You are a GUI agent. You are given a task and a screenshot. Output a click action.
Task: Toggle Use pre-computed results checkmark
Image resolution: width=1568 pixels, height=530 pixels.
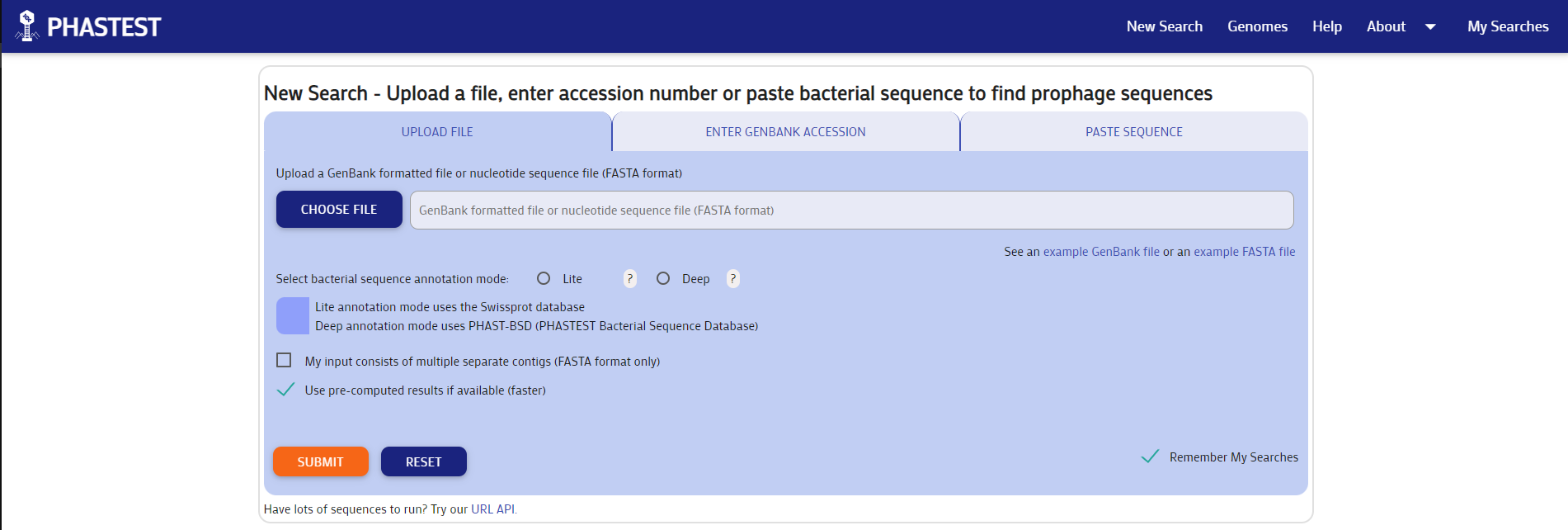[285, 390]
